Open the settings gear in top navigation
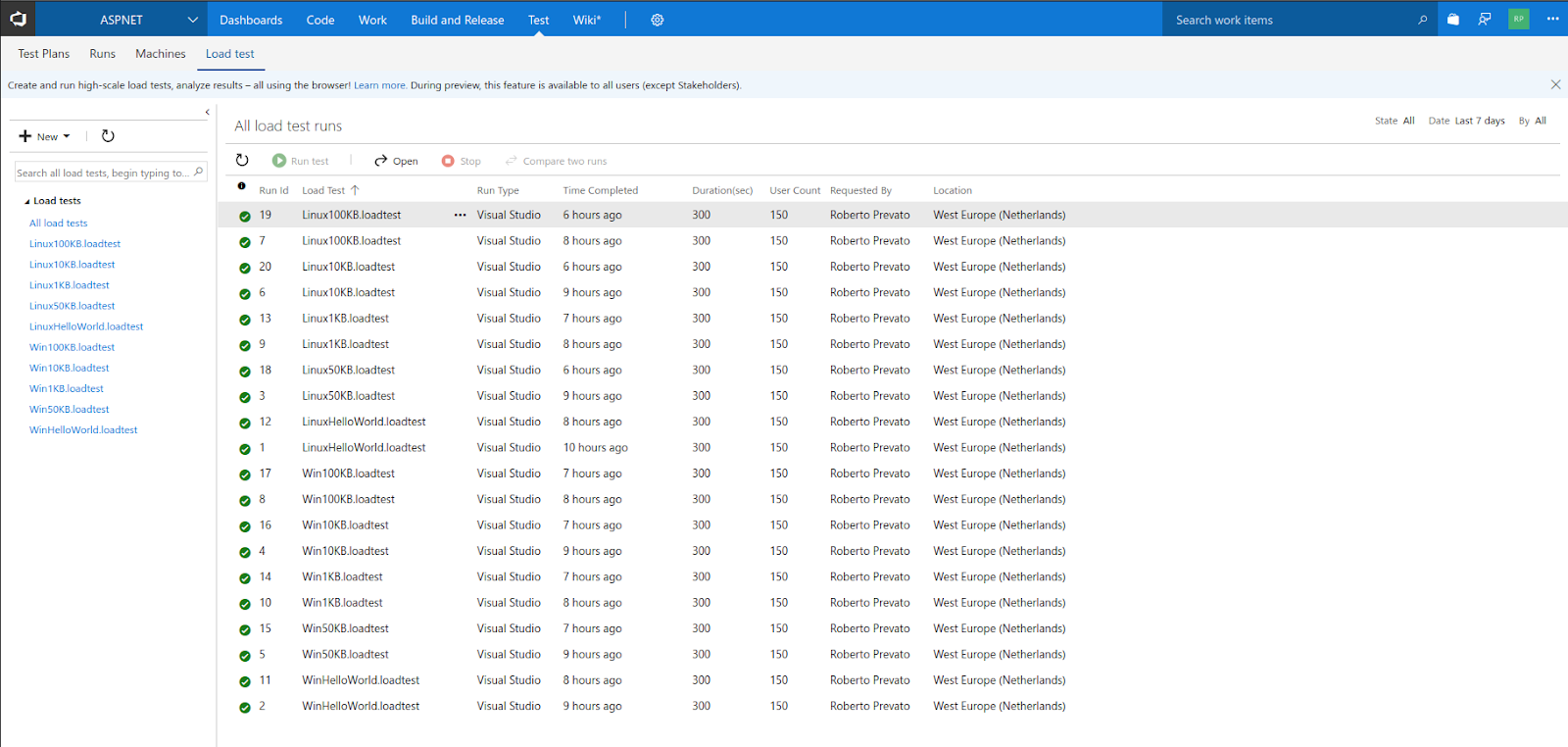Screen dimensions: 1568x747 [657, 20]
